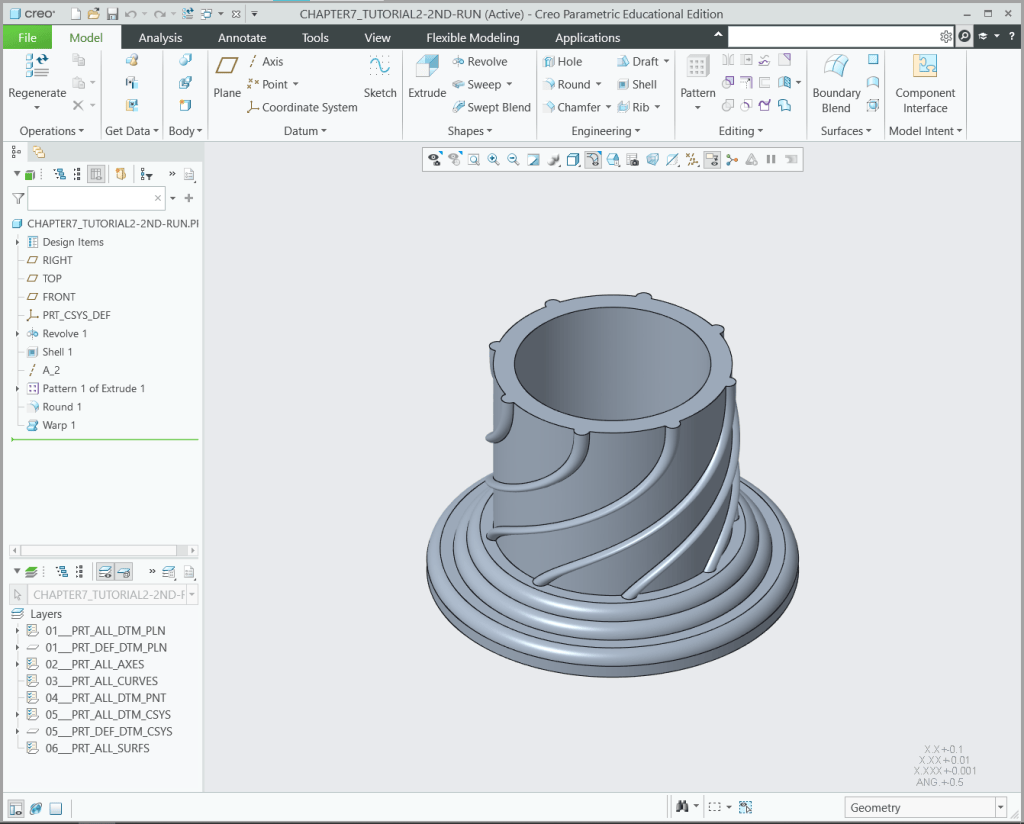Image resolution: width=1024 pixels, height=824 pixels.
Task: Click the Draft button
Action: 637,61
